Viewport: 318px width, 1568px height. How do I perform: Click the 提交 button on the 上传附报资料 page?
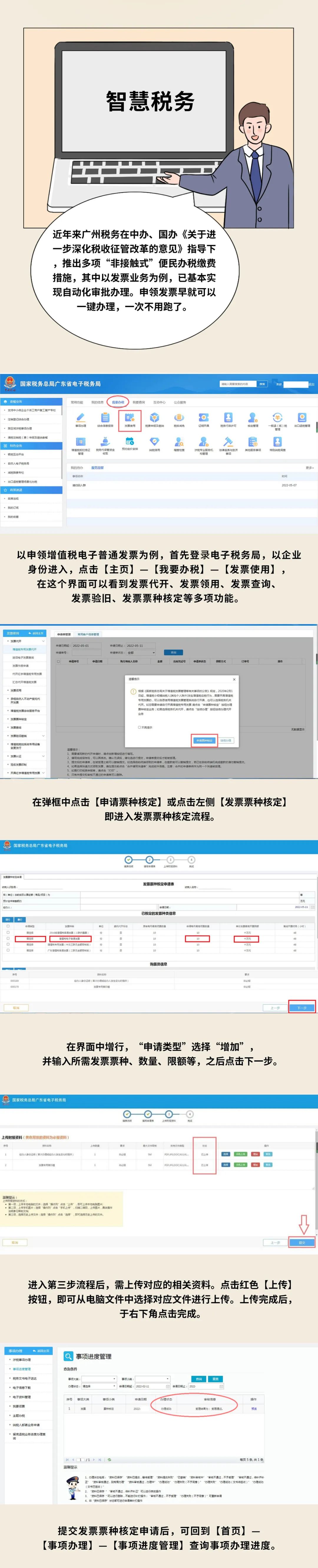[x=302, y=1242]
